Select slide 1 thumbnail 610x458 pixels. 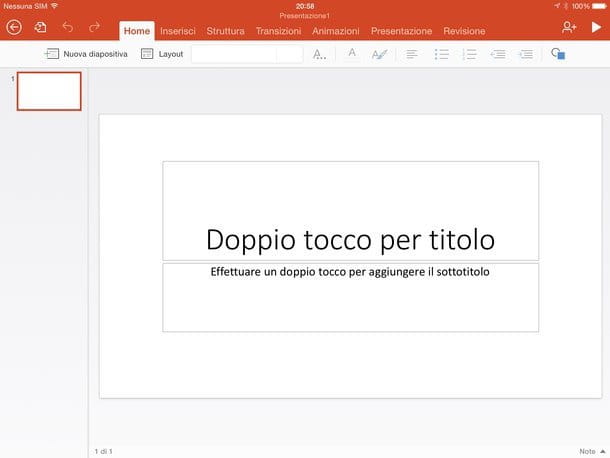click(x=49, y=91)
